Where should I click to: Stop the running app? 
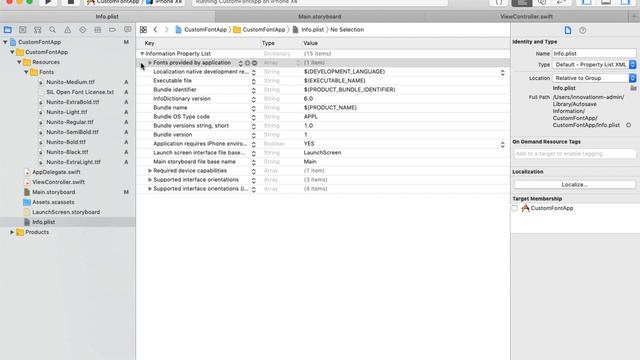[x=71, y=2]
